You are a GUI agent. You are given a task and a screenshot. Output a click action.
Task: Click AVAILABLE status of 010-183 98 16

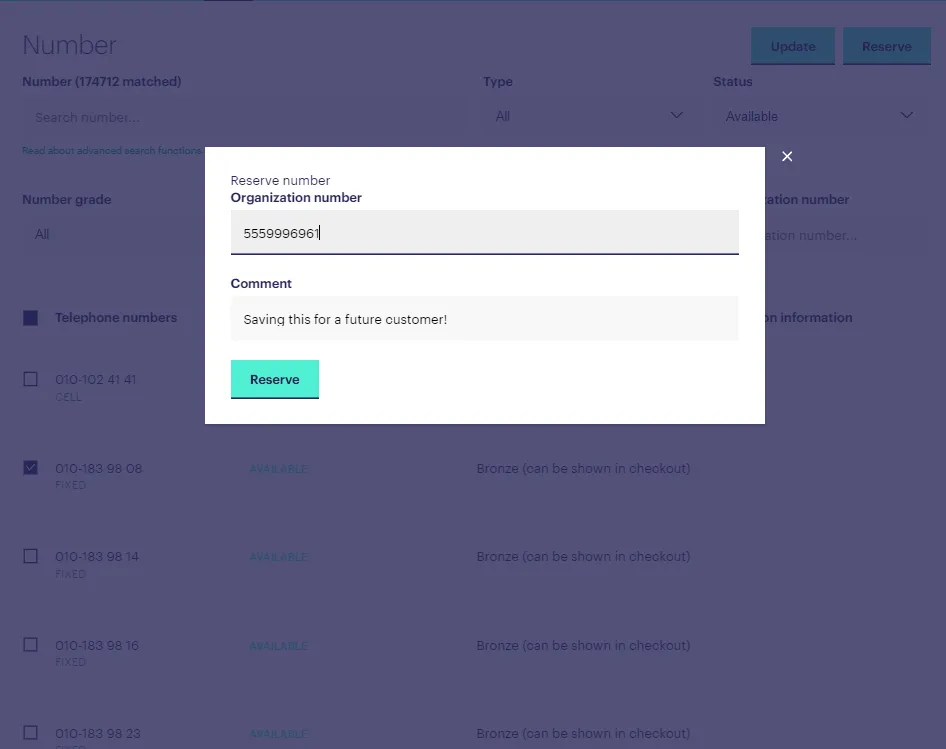tap(279, 646)
